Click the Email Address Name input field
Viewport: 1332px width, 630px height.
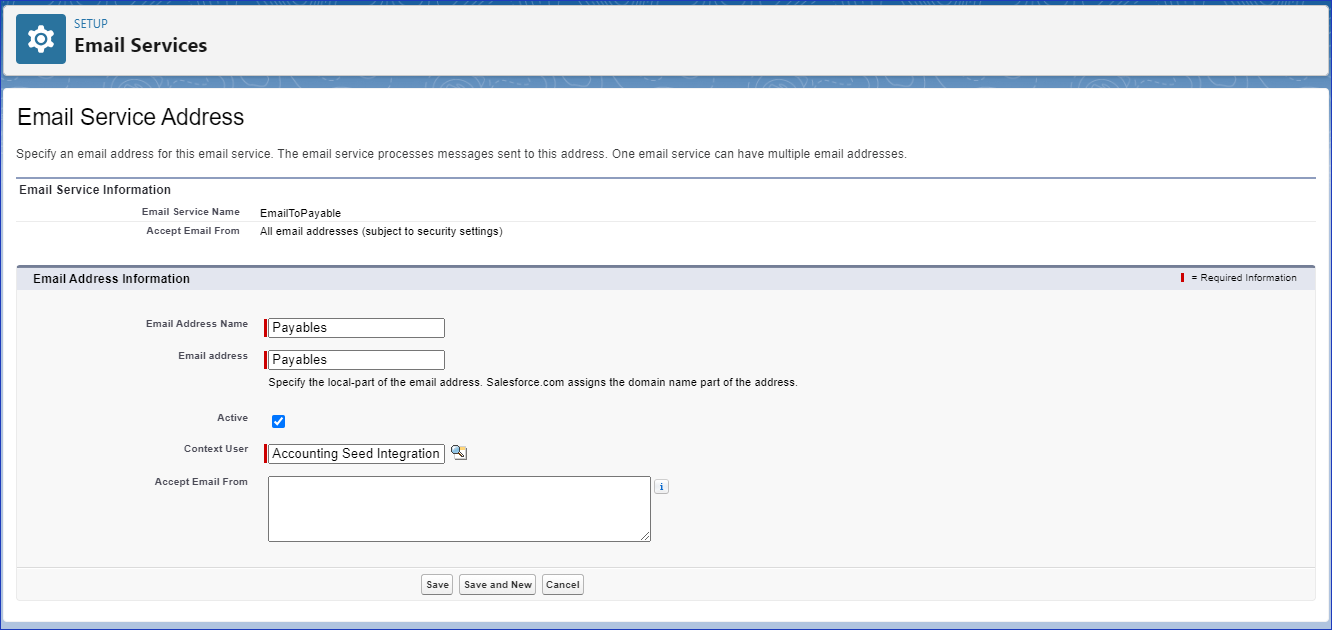point(356,328)
